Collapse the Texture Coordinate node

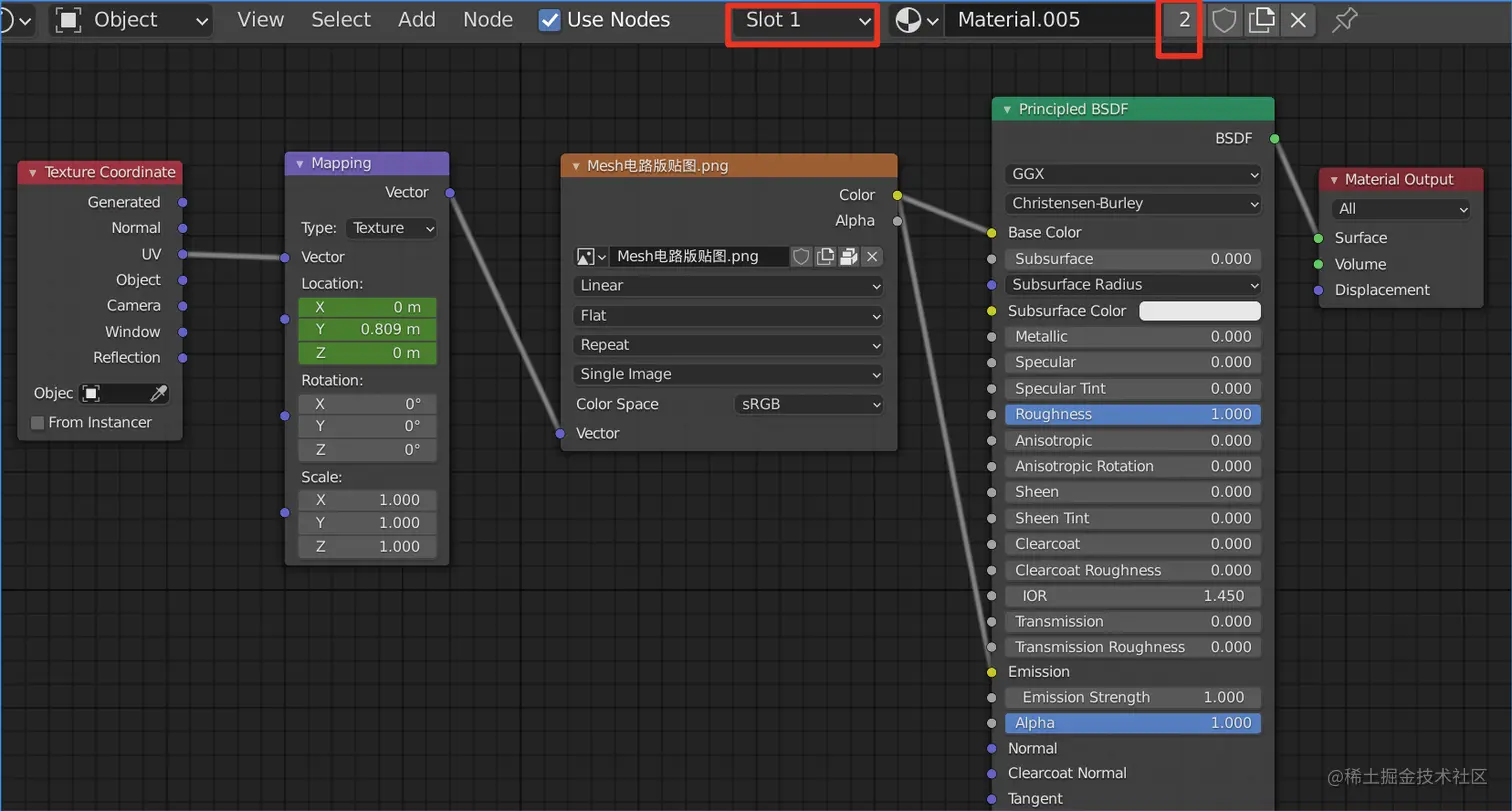point(33,173)
